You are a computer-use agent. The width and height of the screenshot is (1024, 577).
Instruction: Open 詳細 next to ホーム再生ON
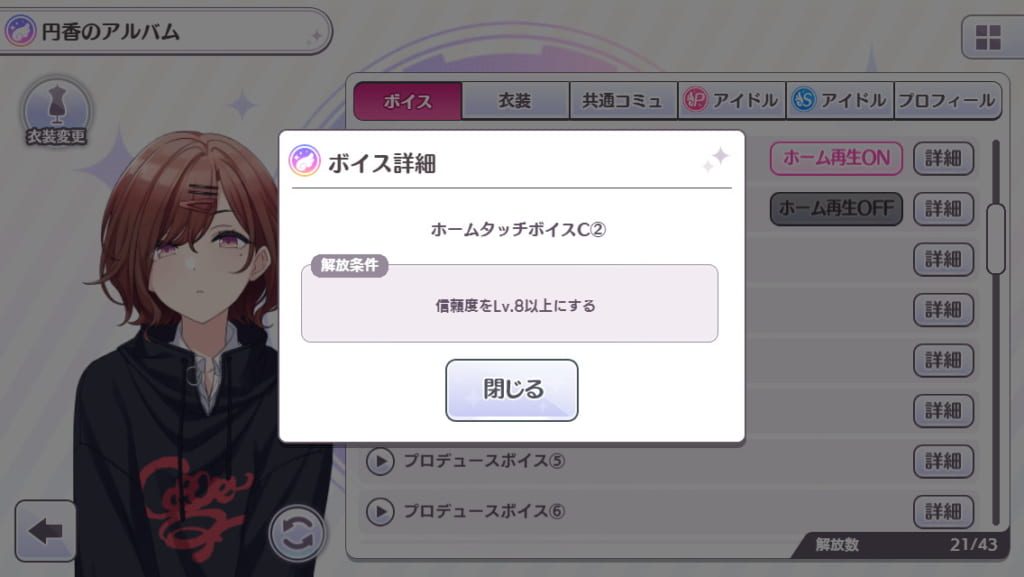click(943, 158)
